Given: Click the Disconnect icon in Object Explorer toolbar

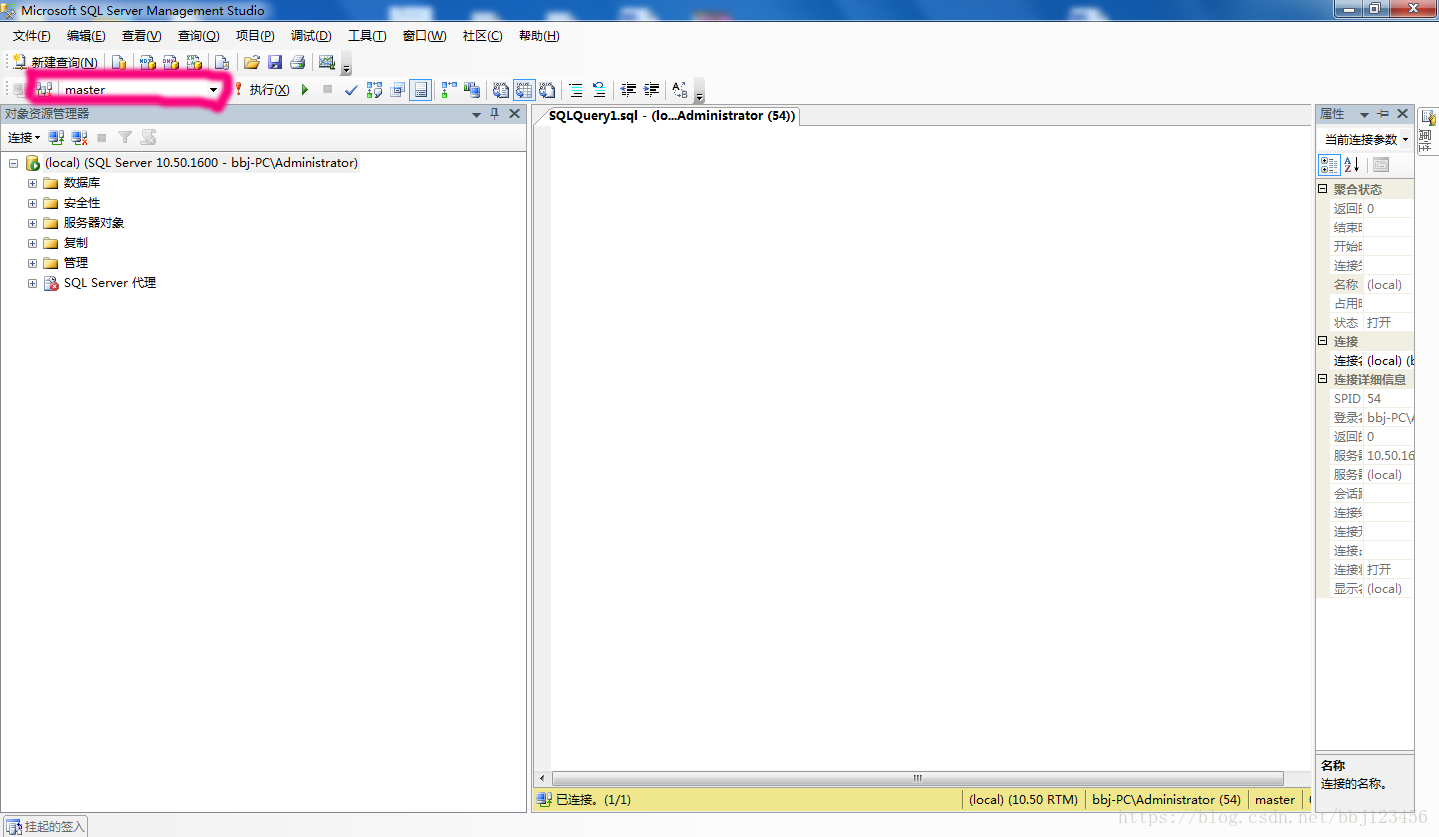Looking at the screenshot, I should 79,137.
